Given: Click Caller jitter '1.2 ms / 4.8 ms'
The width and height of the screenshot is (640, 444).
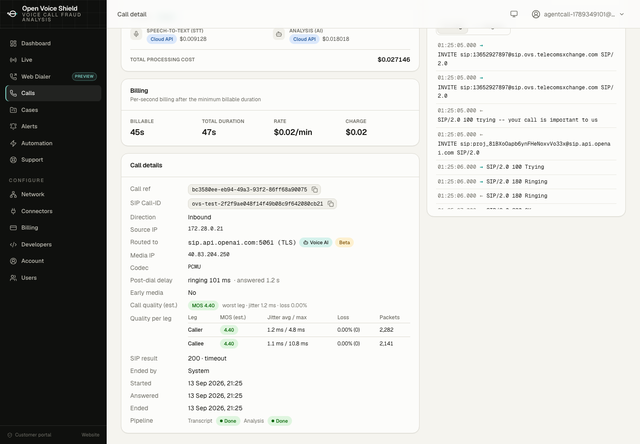Looking at the screenshot, I should [286, 330].
